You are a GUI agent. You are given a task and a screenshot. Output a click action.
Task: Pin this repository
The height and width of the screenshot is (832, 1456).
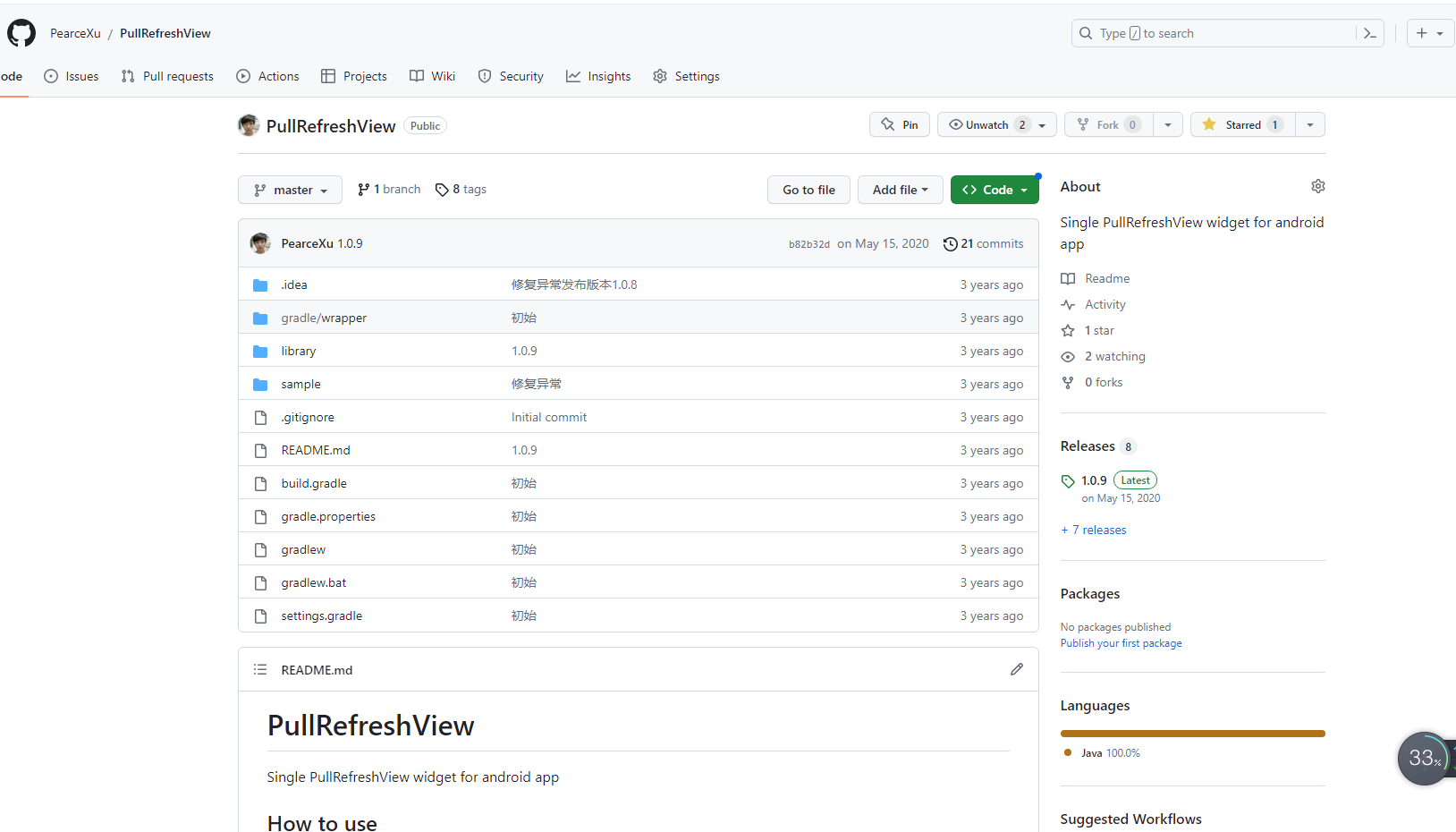[900, 124]
